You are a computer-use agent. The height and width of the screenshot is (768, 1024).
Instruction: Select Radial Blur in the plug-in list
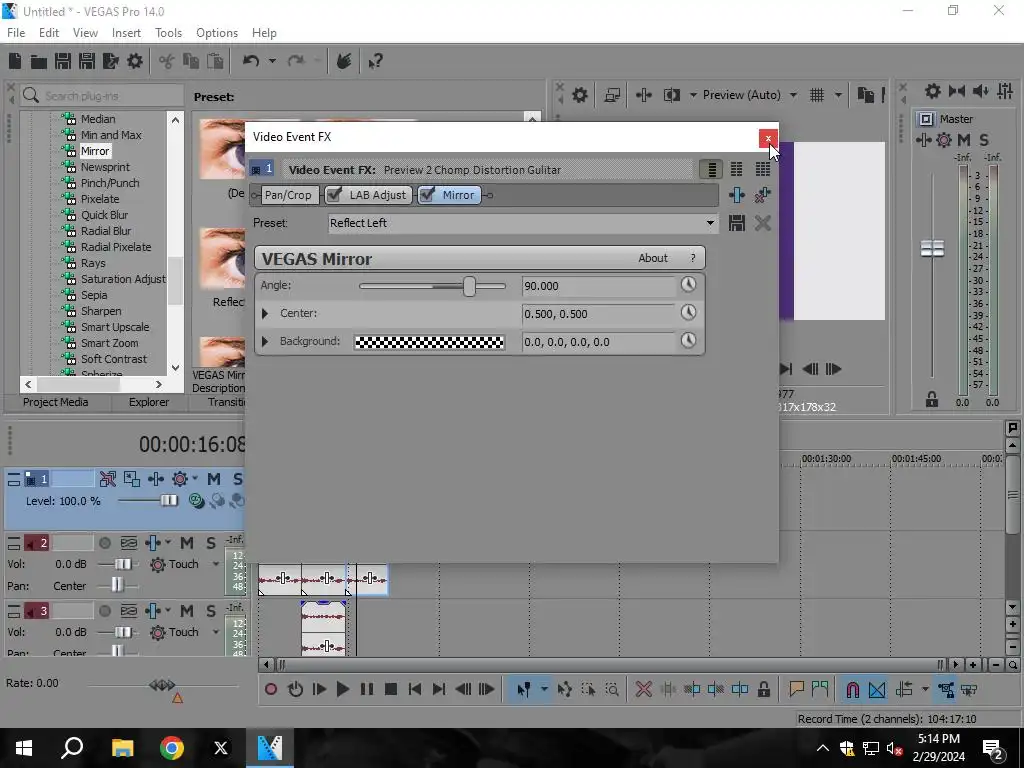point(106,231)
